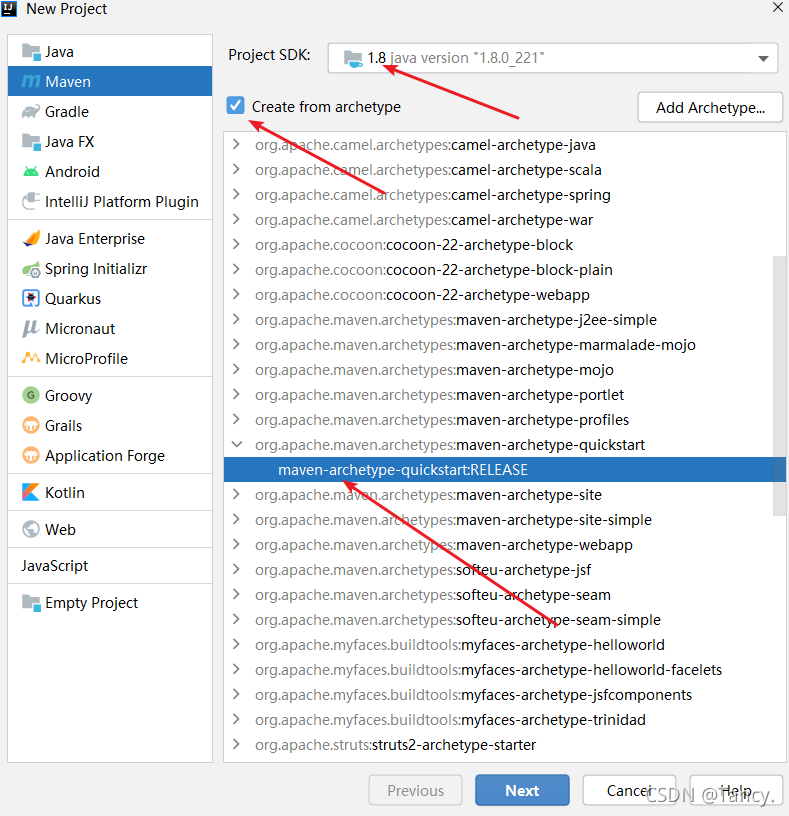
Task: Select softeu-archetype-seam-simple row
Action: tap(504, 619)
